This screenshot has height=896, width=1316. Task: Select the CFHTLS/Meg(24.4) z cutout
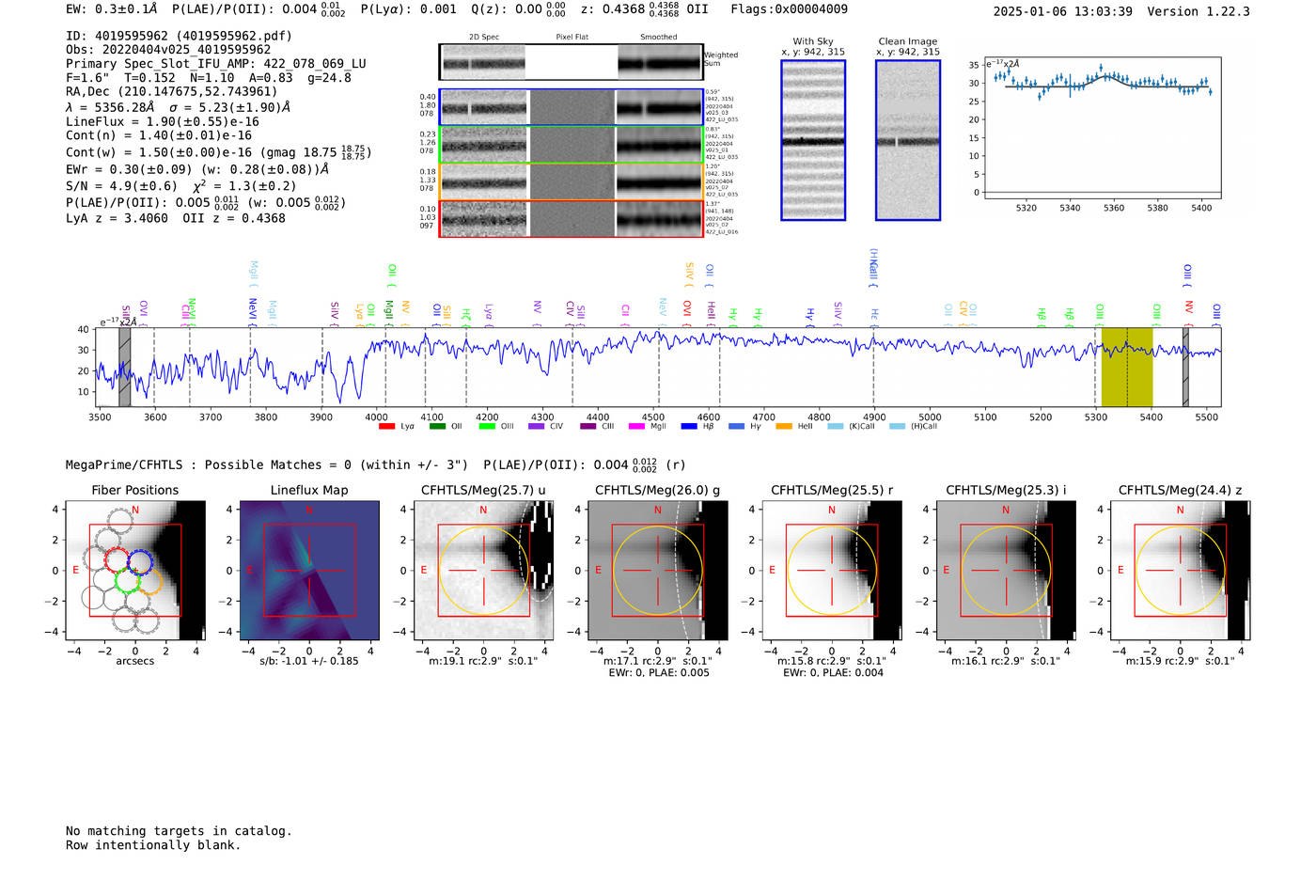point(1181,571)
